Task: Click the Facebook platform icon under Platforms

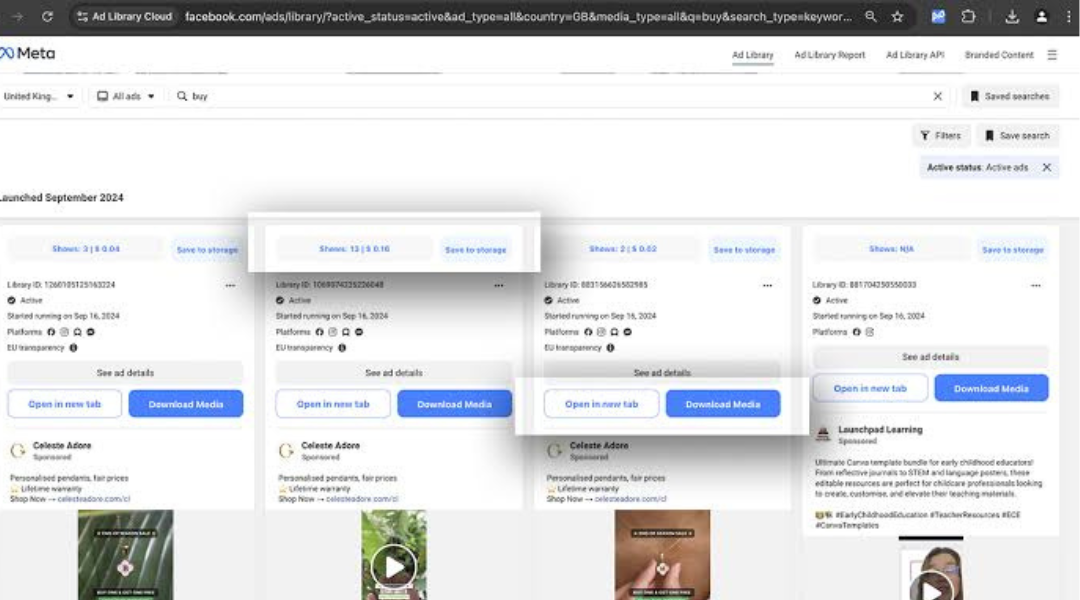Action: click(x=50, y=331)
